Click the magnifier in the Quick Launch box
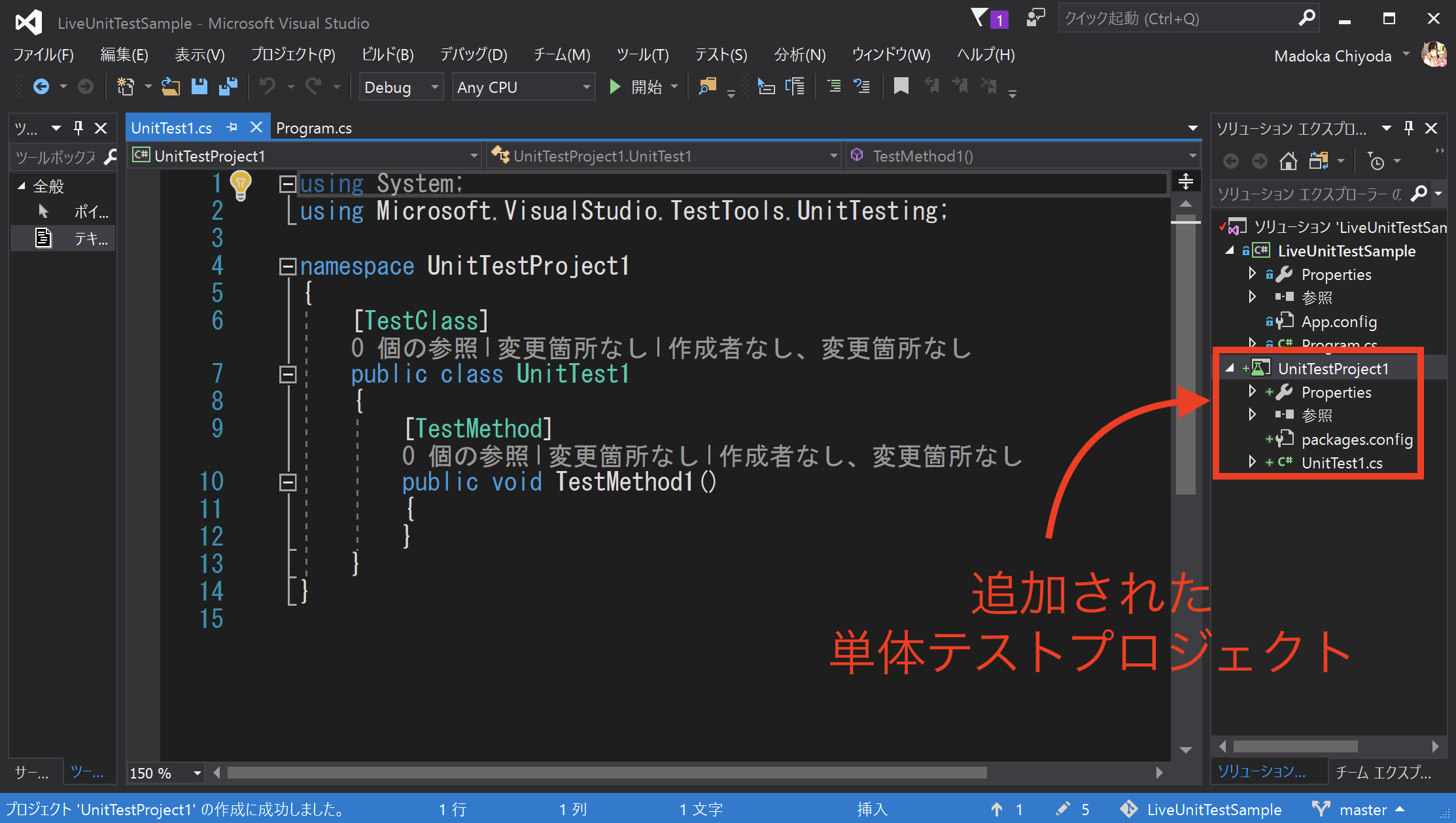Image resolution: width=1456 pixels, height=823 pixels. (1306, 18)
